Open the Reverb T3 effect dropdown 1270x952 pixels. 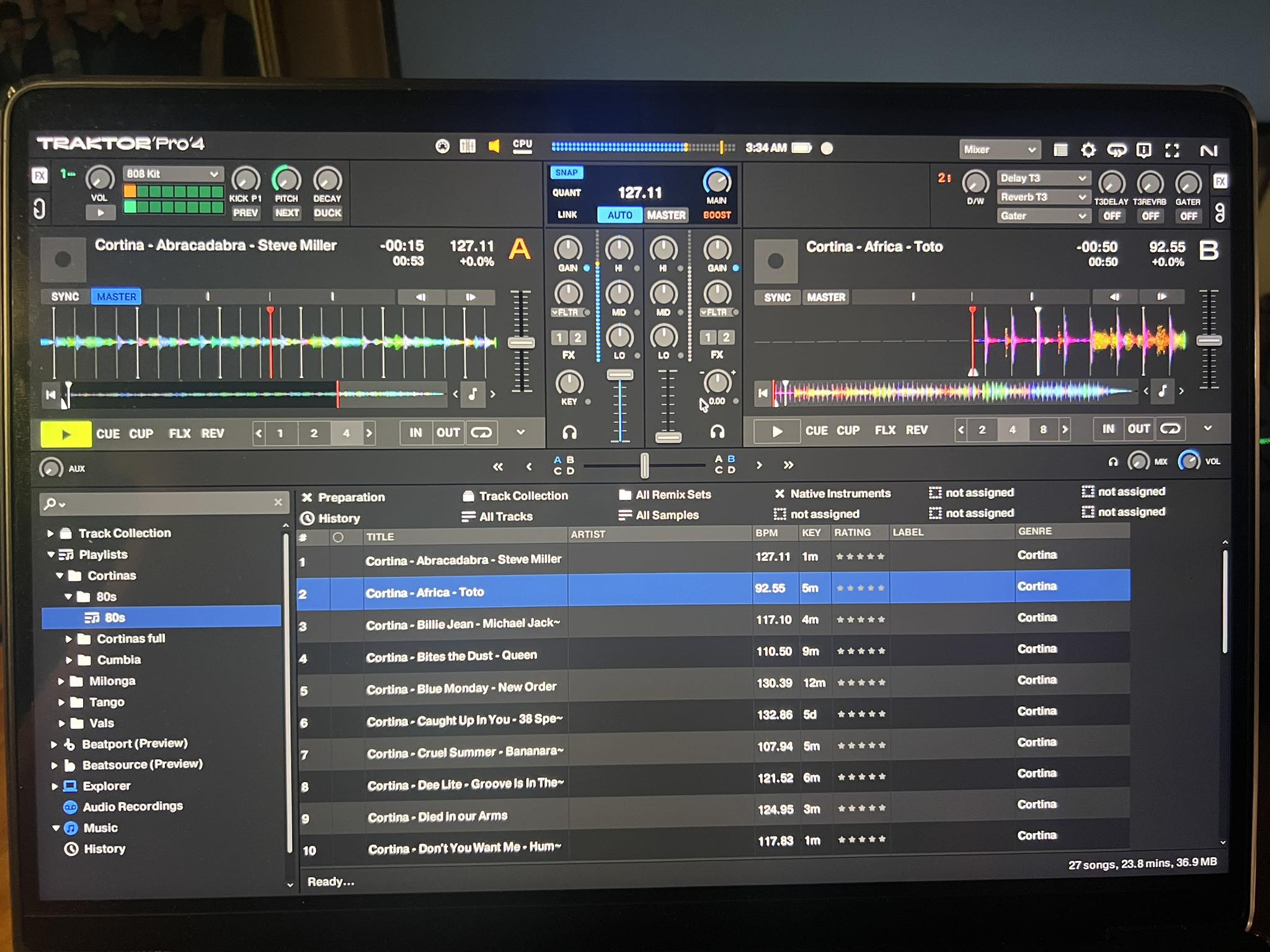click(x=1043, y=197)
